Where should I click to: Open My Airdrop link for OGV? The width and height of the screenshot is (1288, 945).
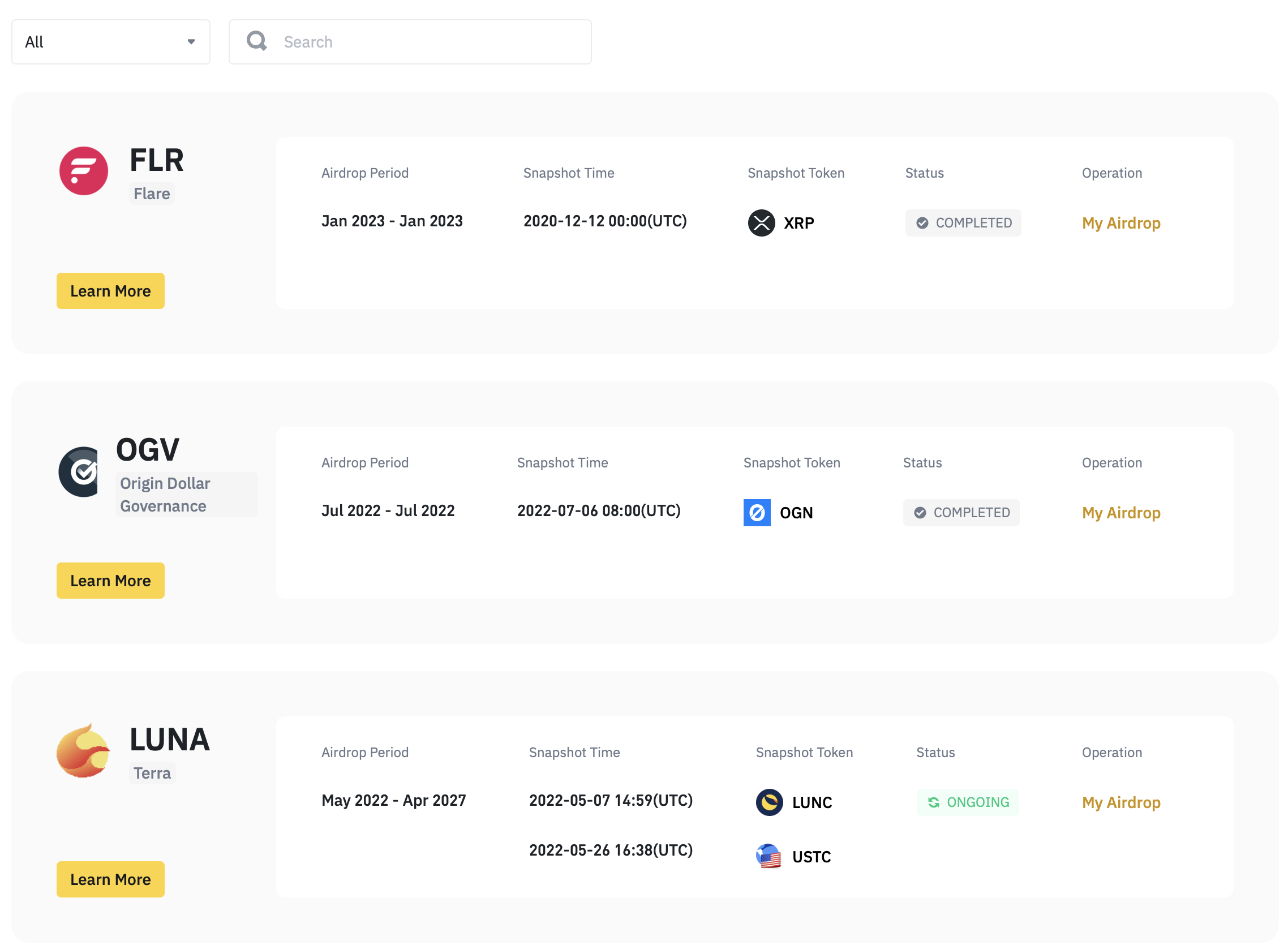pyautogui.click(x=1120, y=513)
